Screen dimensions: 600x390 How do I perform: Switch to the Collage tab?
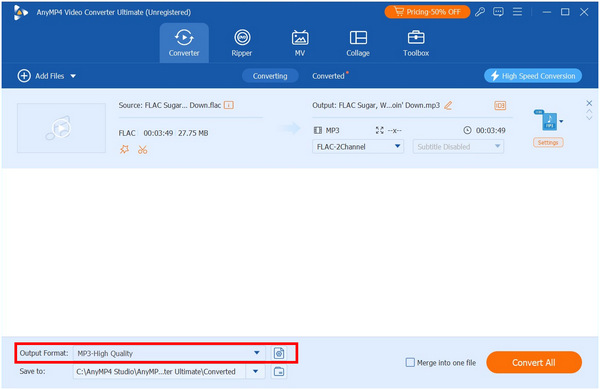pyautogui.click(x=358, y=43)
